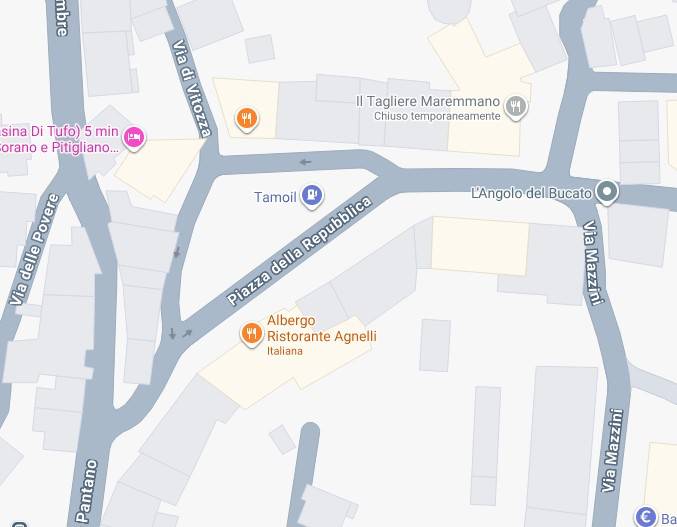Open the Sorano e Pitigliano lodging label
This screenshot has height=527, width=677.
coord(60,148)
